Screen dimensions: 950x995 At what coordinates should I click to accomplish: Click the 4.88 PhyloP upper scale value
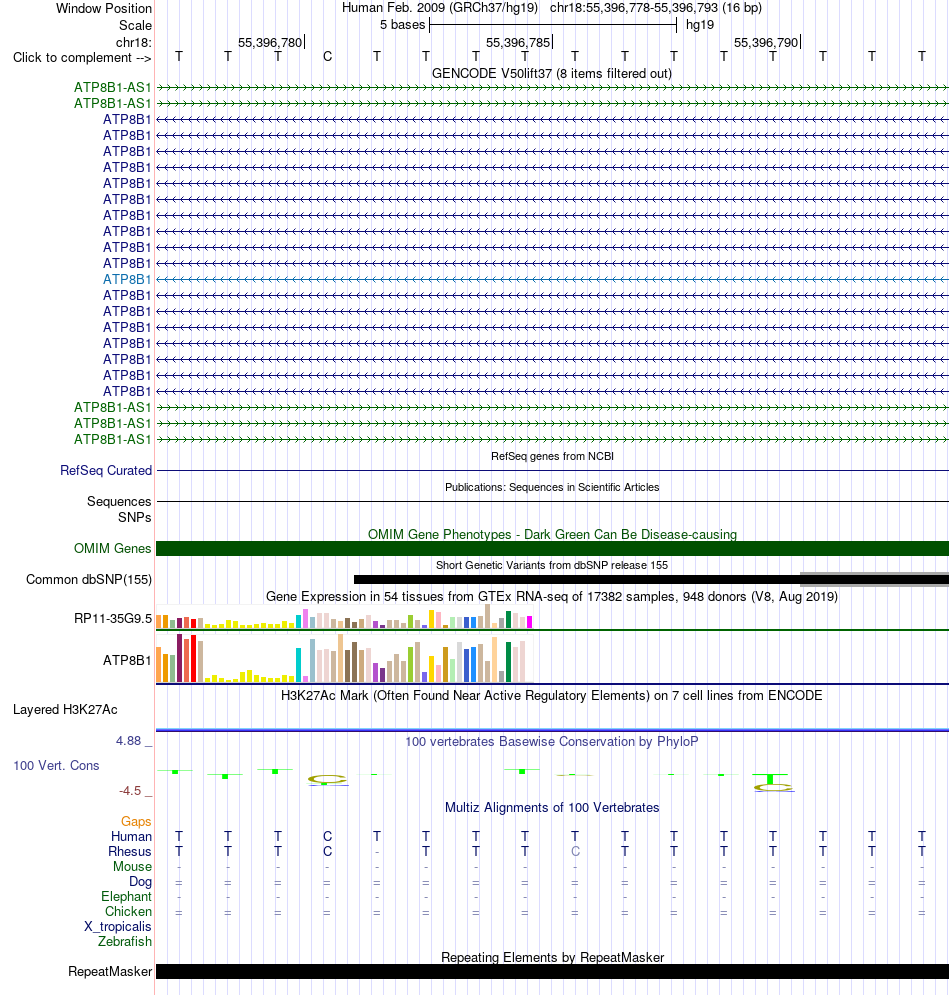click(x=128, y=741)
